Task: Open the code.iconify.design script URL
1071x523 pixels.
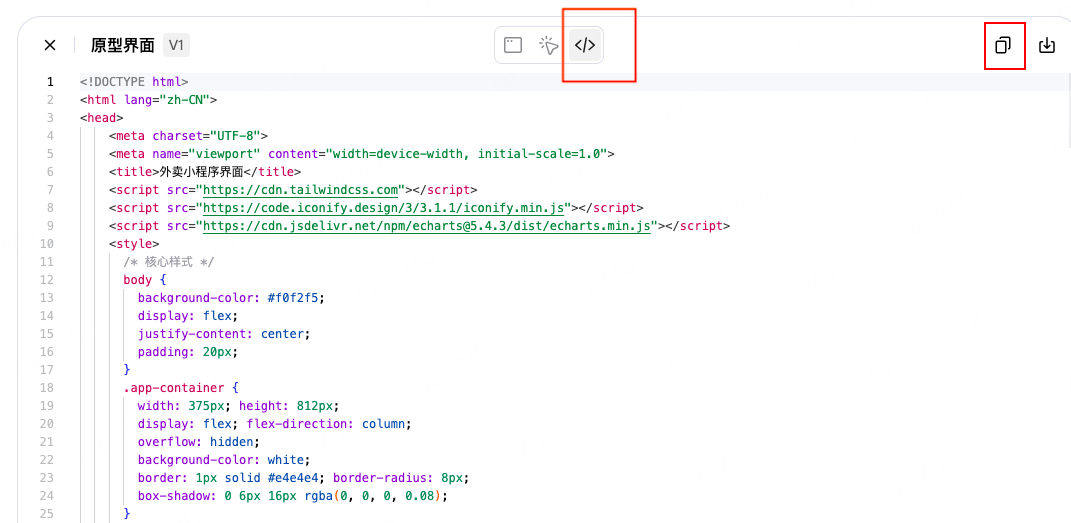Action: [385, 207]
